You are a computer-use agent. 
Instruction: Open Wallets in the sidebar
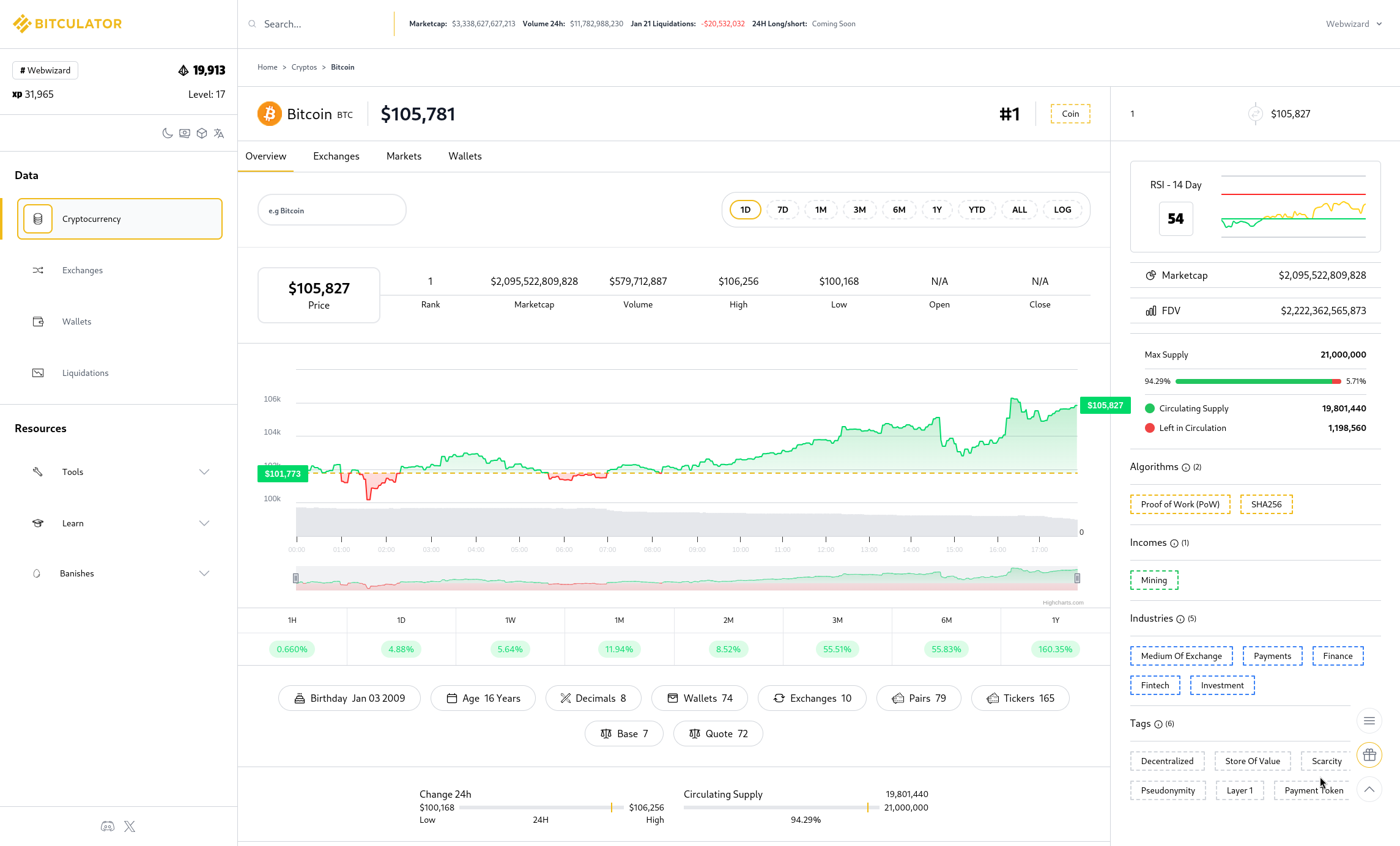point(76,322)
